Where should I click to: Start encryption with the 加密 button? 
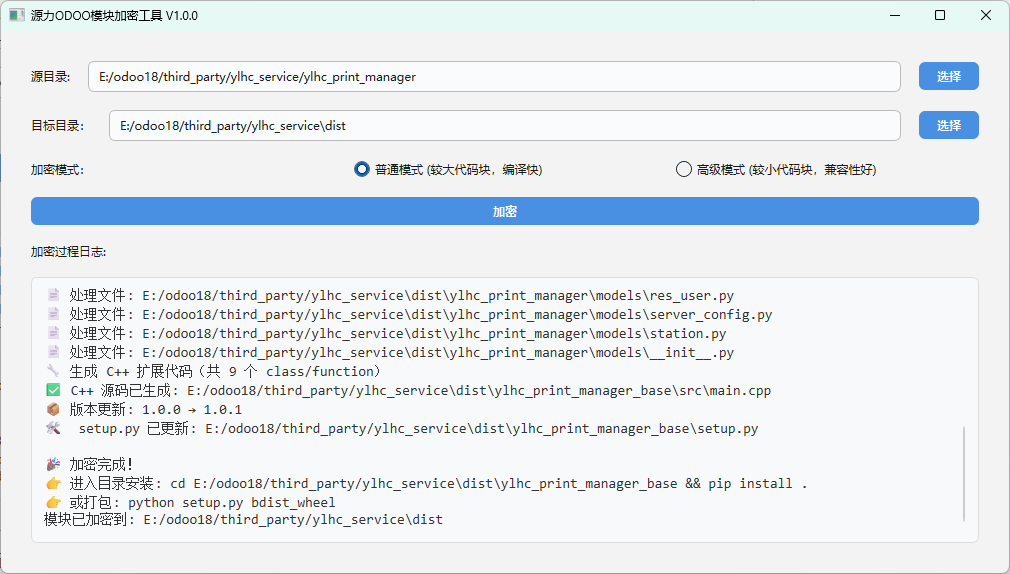click(x=504, y=211)
